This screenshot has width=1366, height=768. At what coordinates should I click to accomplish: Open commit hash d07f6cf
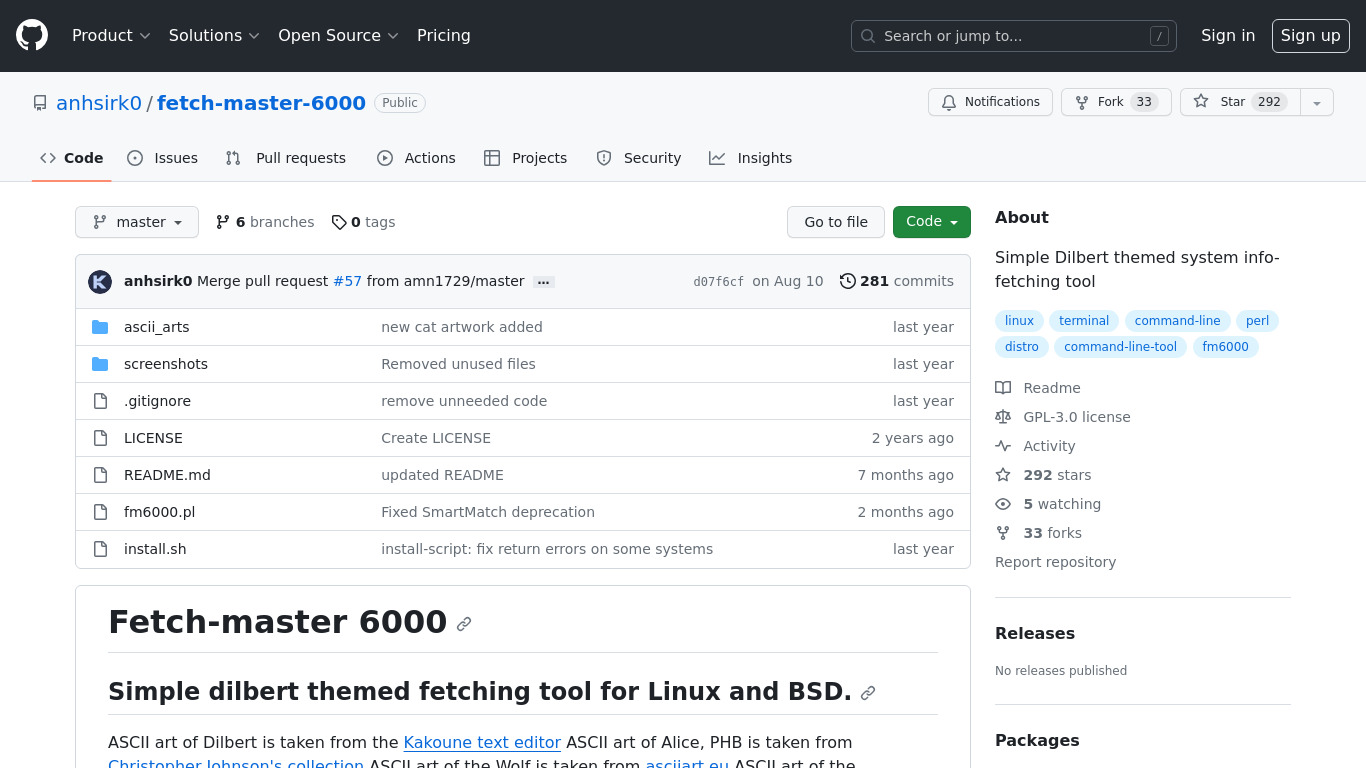[x=719, y=282]
